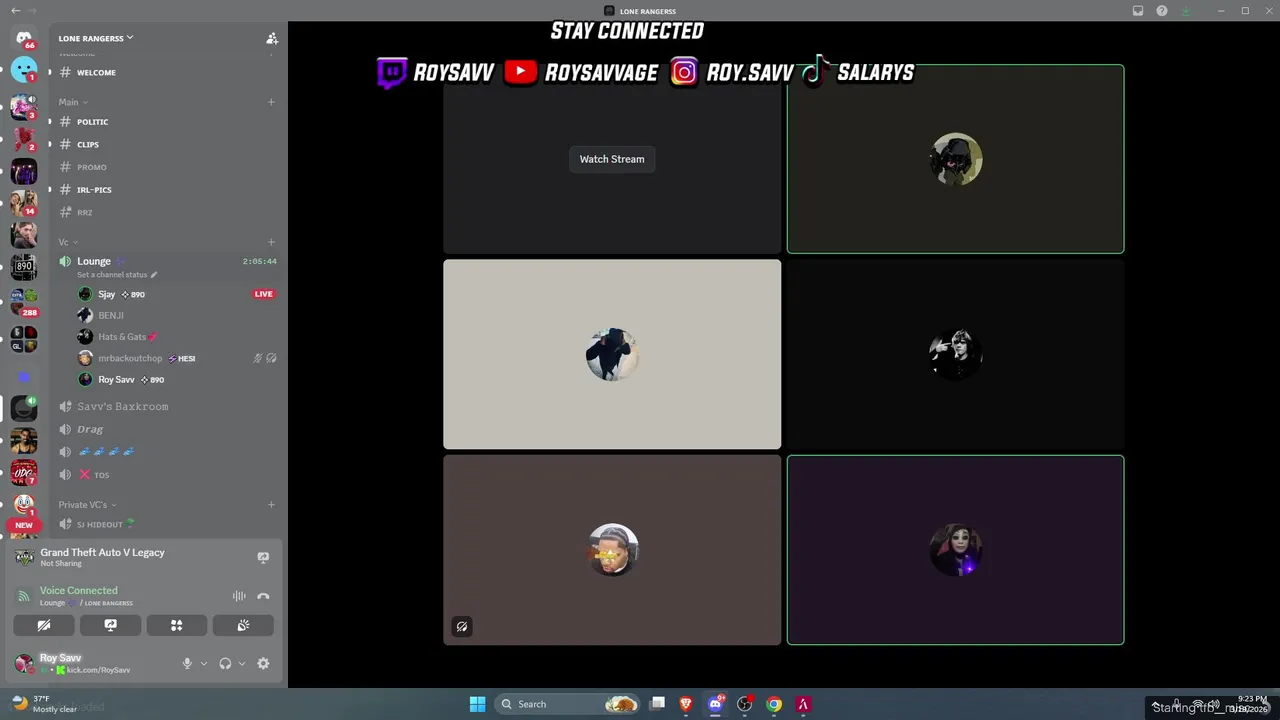Viewport: 1280px width, 720px height.
Task: Open the ODC server with badge 7
Action: (x=24, y=472)
